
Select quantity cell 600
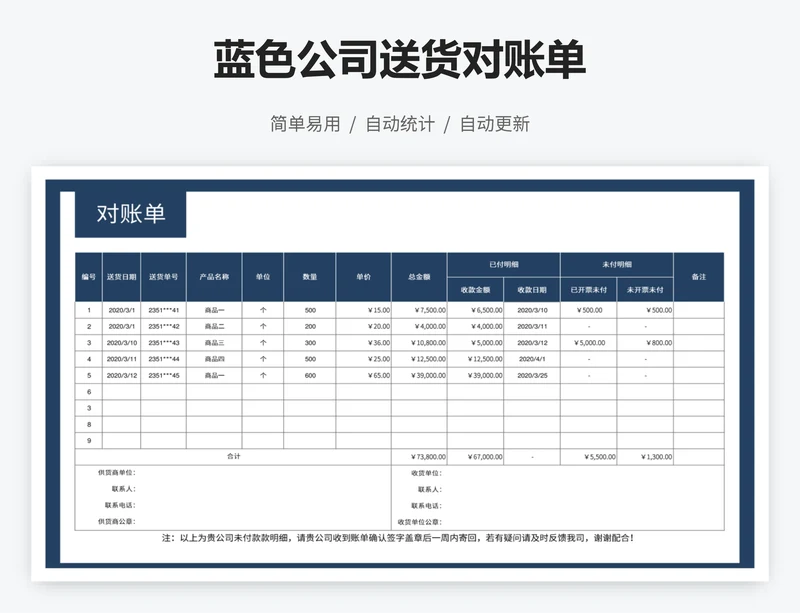point(310,376)
